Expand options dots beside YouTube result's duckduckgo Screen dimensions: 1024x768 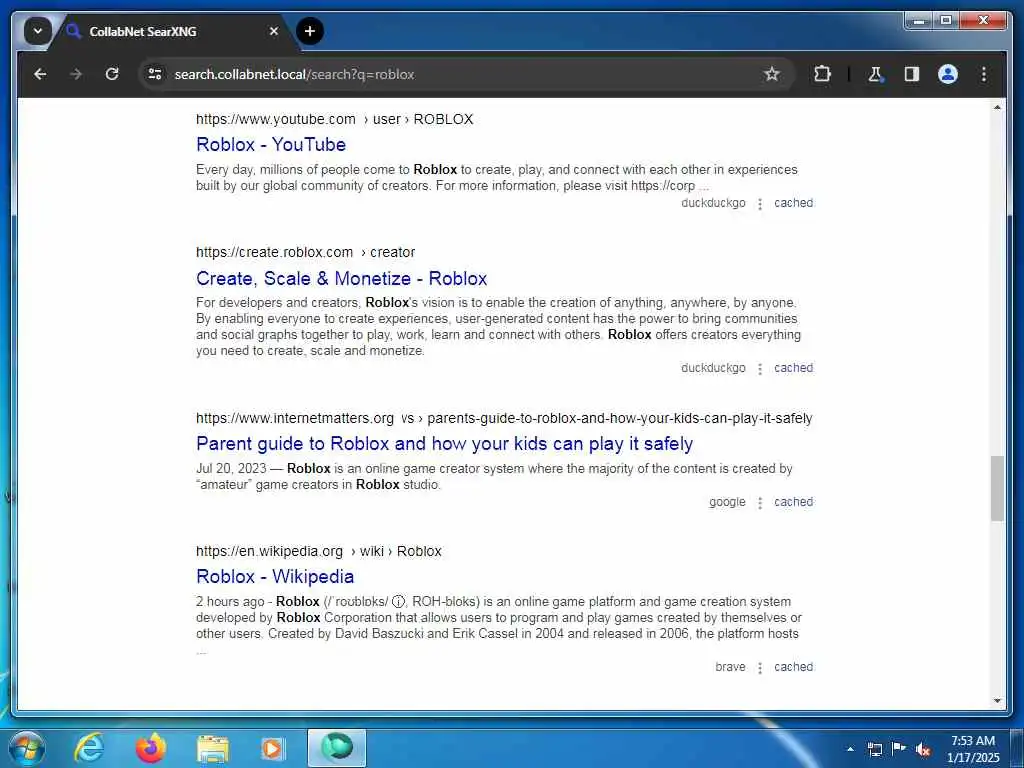click(x=760, y=204)
